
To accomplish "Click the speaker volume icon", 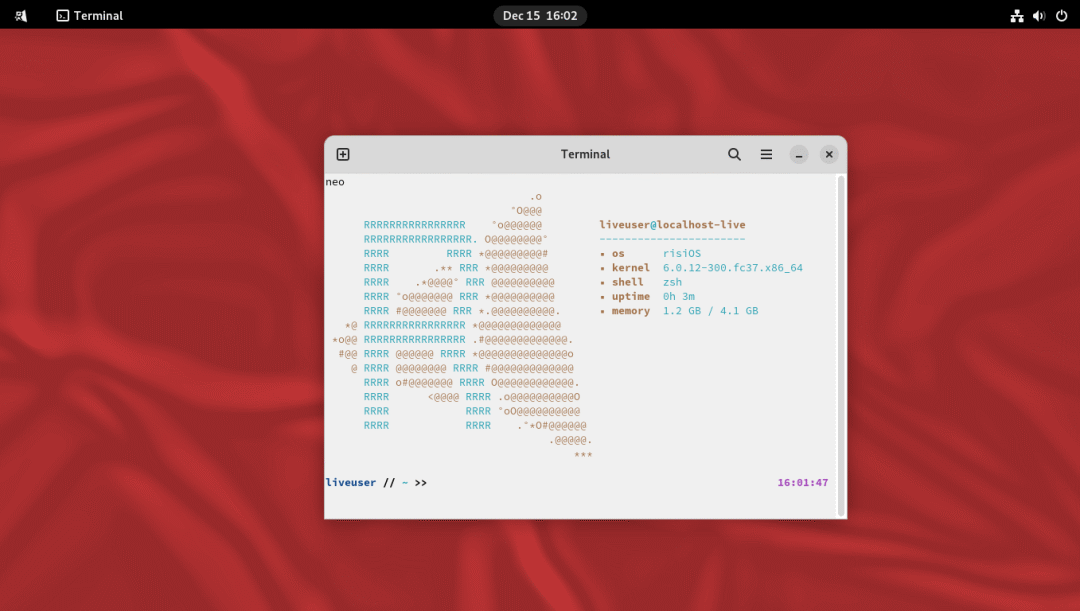I will tap(1040, 15).
